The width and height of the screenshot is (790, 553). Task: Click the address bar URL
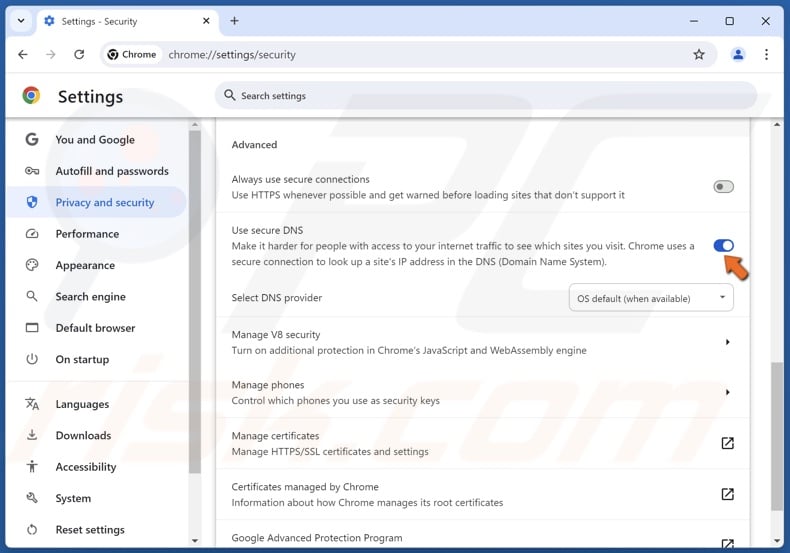click(232, 54)
